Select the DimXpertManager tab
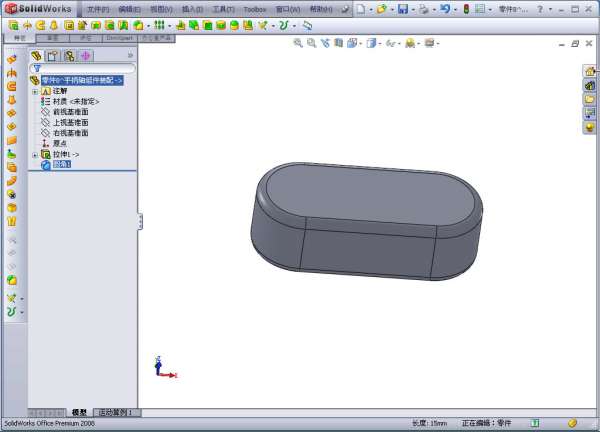Viewport: 600px width, 432px height. click(85, 56)
